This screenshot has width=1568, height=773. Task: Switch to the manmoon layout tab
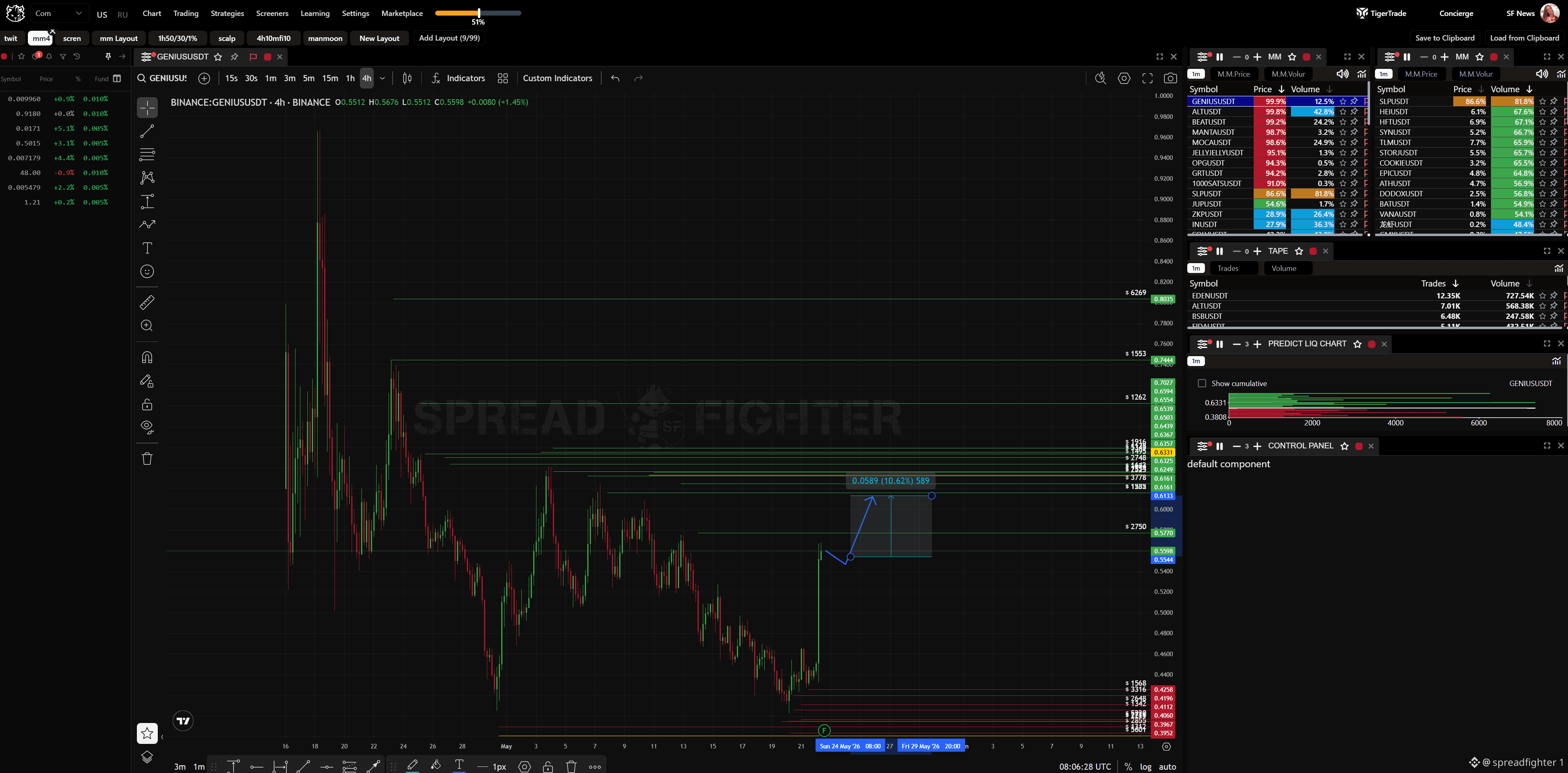click(x=325, y=39)
